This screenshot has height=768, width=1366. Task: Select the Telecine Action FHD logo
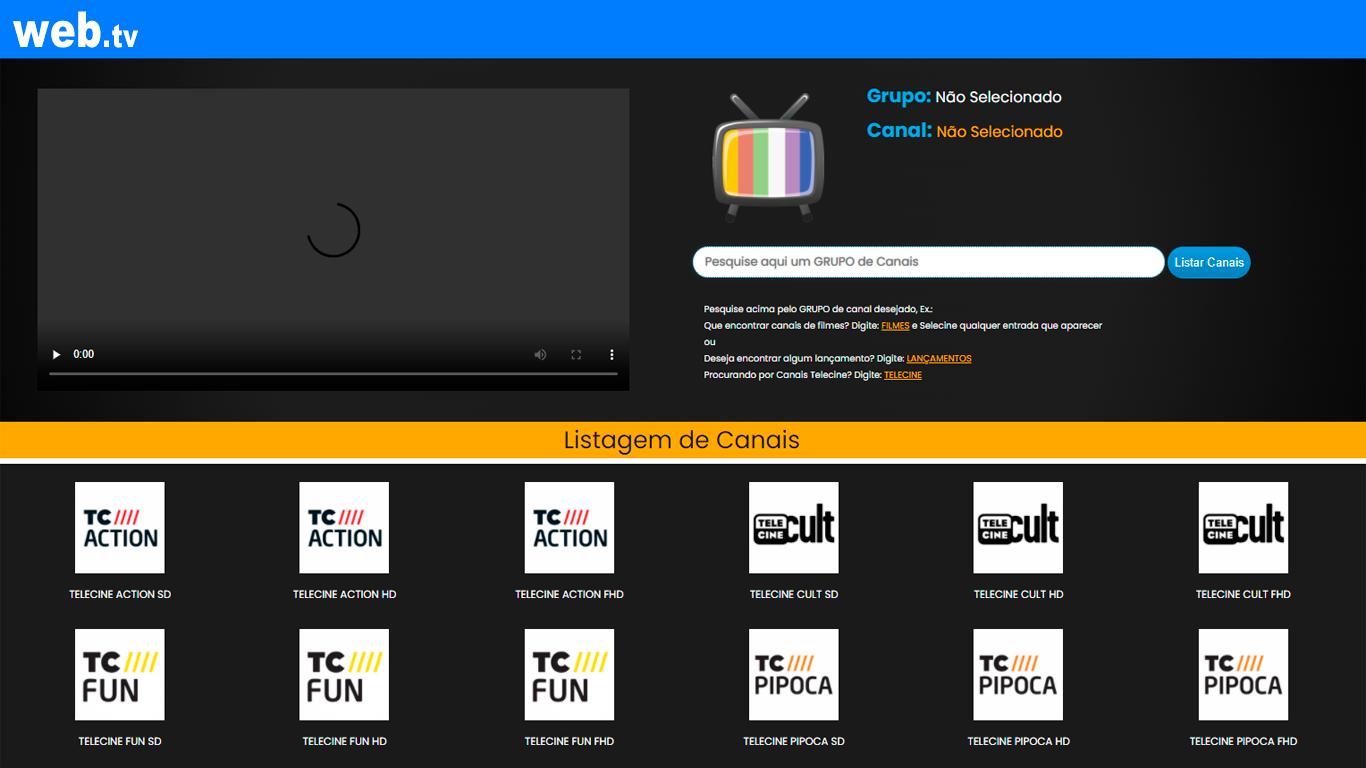569,528
